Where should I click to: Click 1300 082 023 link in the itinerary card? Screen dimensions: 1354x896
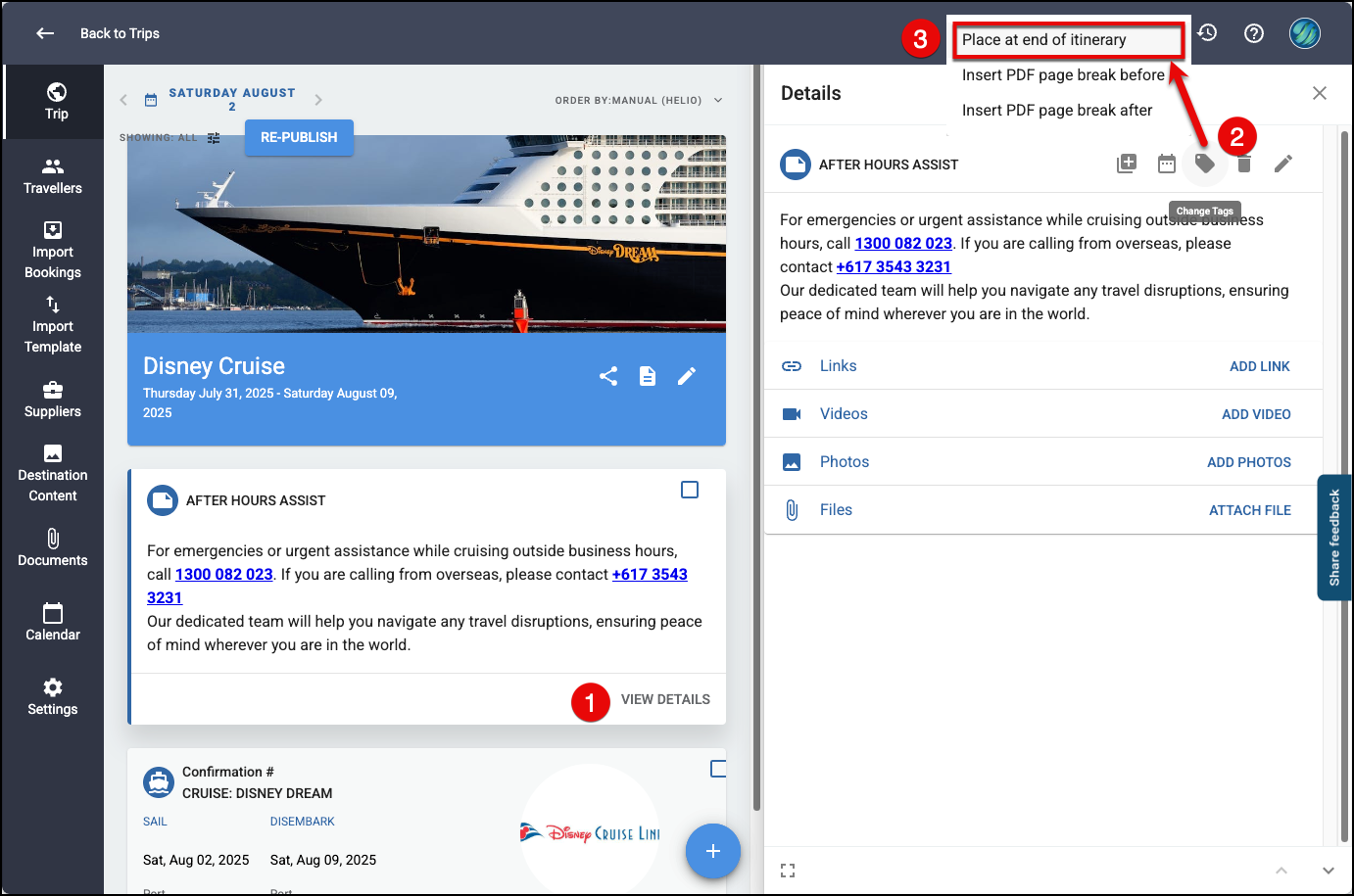[224, 574]
